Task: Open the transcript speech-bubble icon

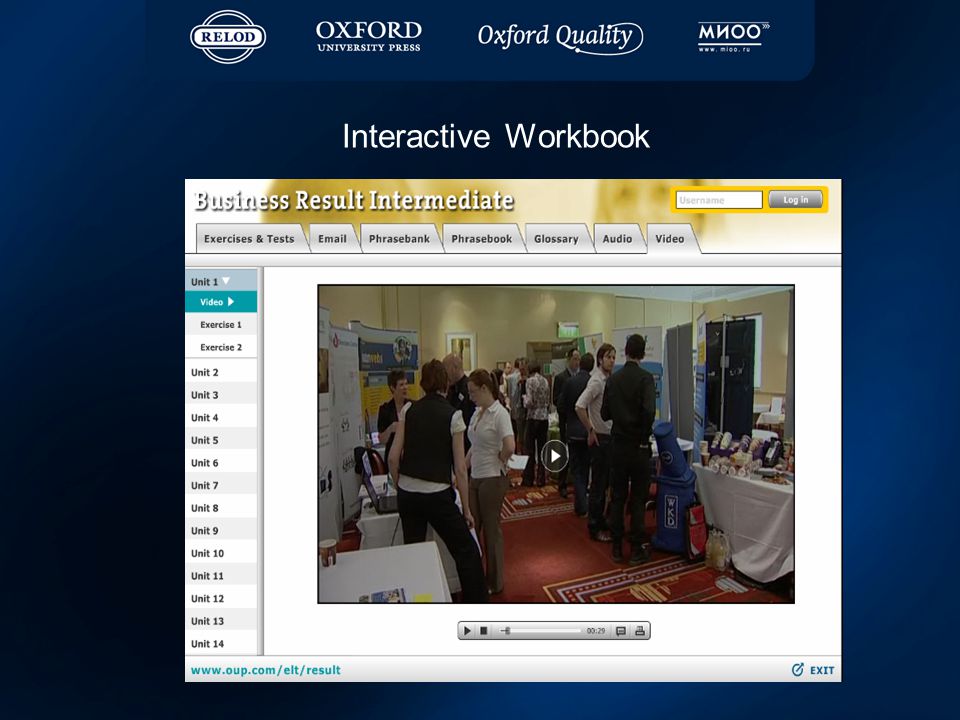Action: coord(621,631)
